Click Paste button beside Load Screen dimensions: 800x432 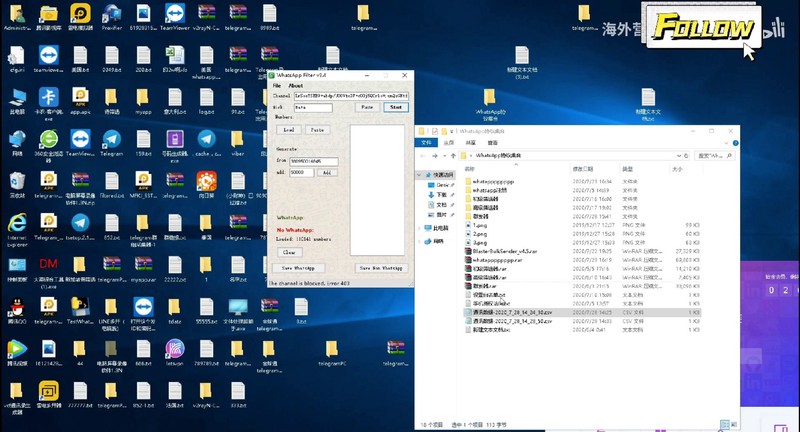317,130
